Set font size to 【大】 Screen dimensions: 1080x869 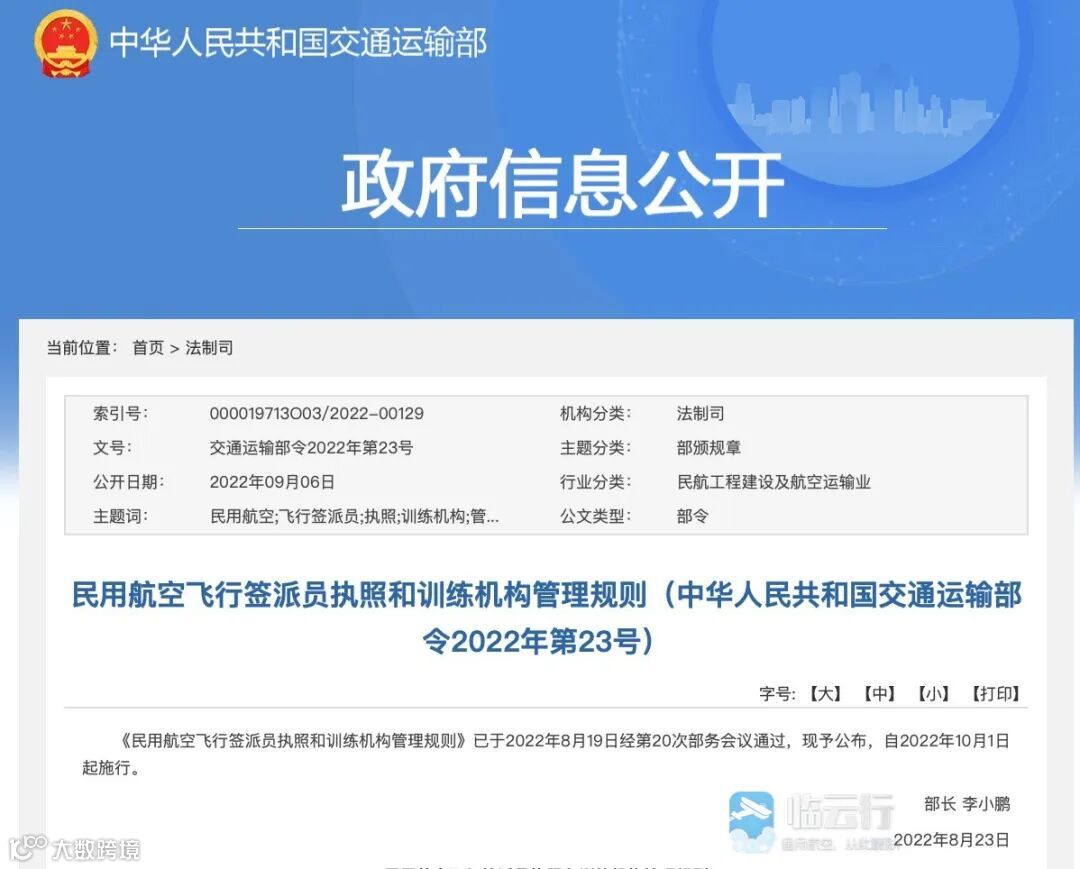coord(825,693)
